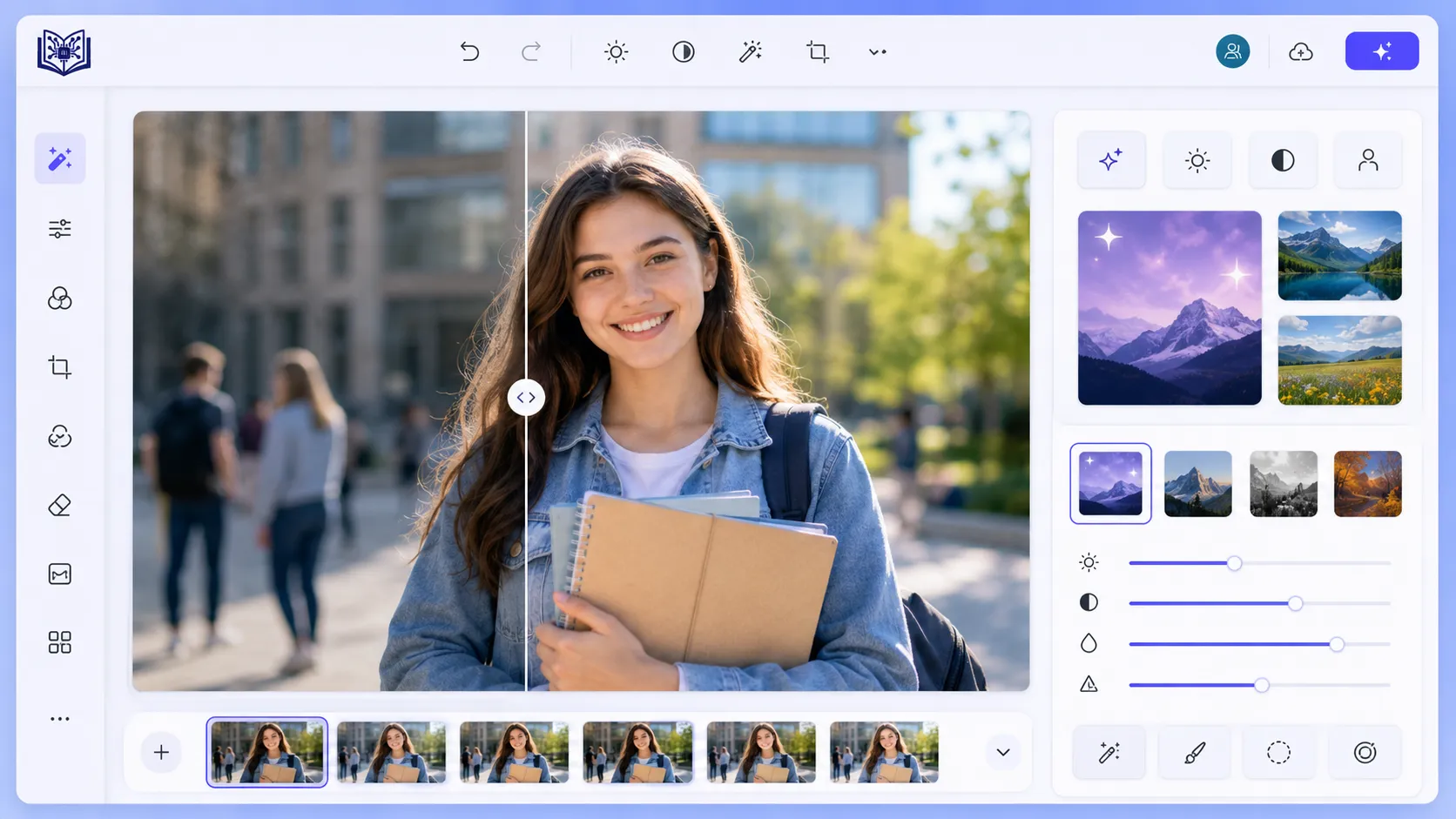Click the triangle icon beside sharpness slider
The width and height of the screenshot is (1456, 819).
coord(1089,685)
